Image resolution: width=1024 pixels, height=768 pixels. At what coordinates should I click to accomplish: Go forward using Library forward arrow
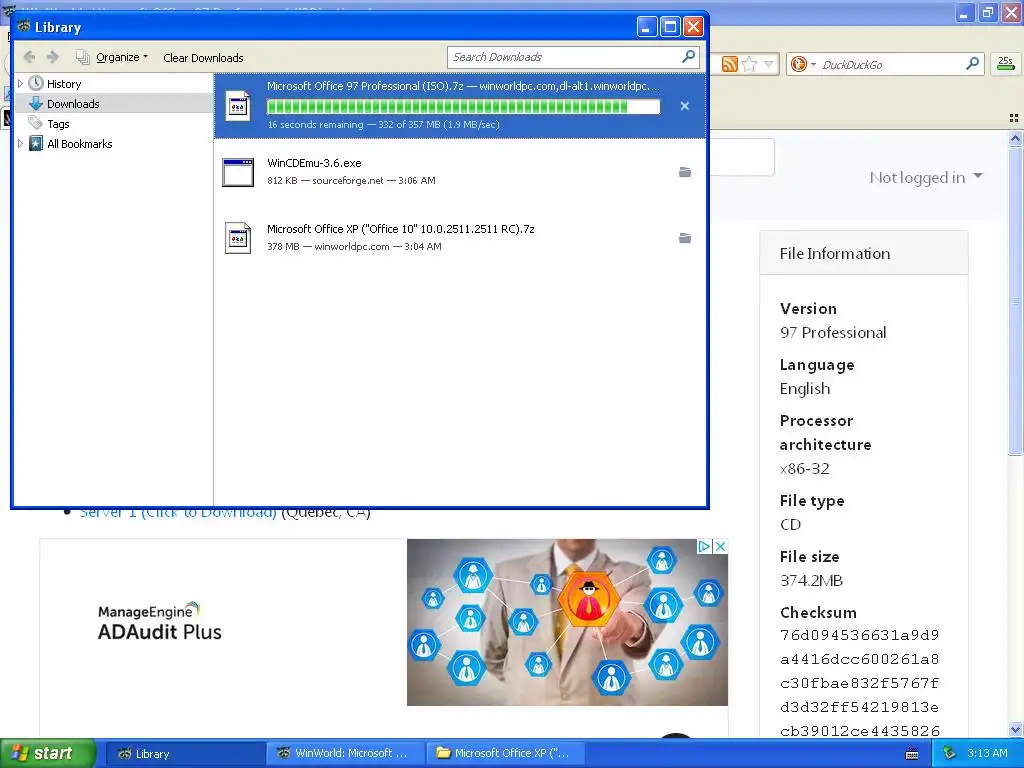(53, 57)
